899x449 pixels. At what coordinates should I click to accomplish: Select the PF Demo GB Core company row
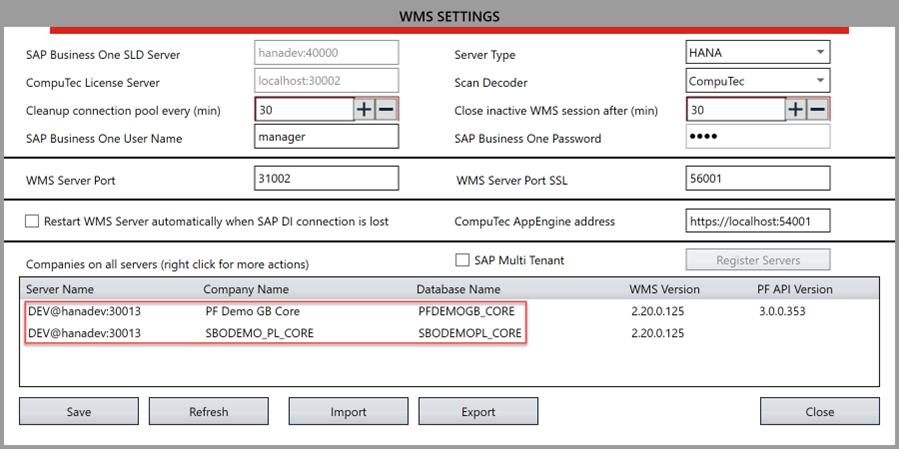(x=252, y=311)
